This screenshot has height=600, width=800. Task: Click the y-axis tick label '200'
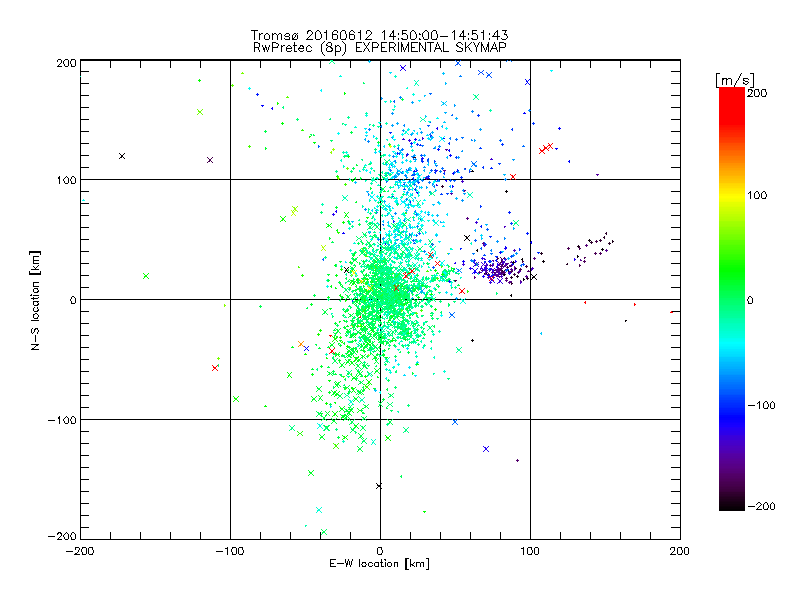(66, 63)
